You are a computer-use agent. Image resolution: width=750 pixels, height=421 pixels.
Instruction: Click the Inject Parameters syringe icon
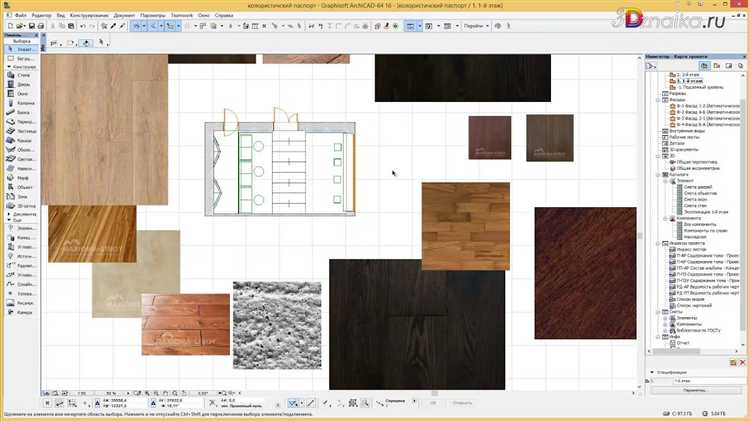point(122,26)
